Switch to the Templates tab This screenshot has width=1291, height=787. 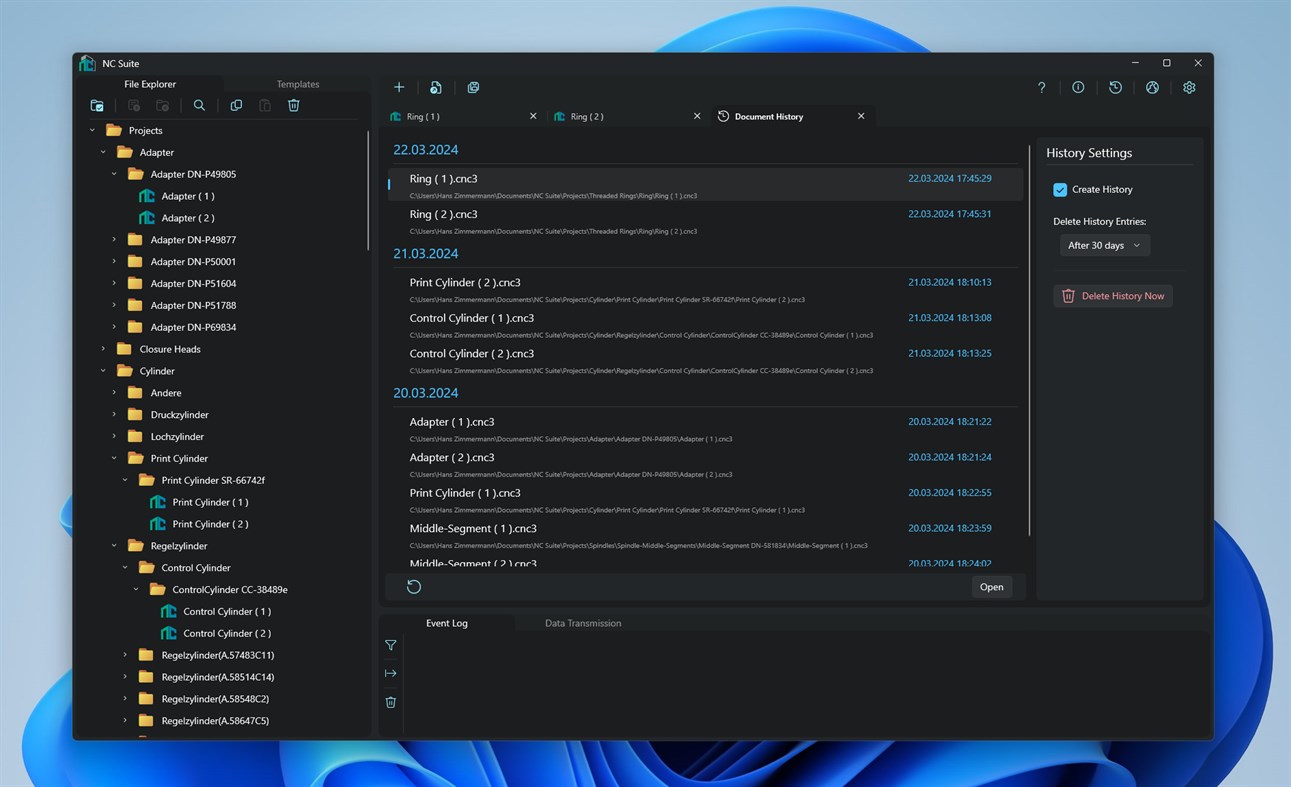pyautogui.click(x=297, y=84)
